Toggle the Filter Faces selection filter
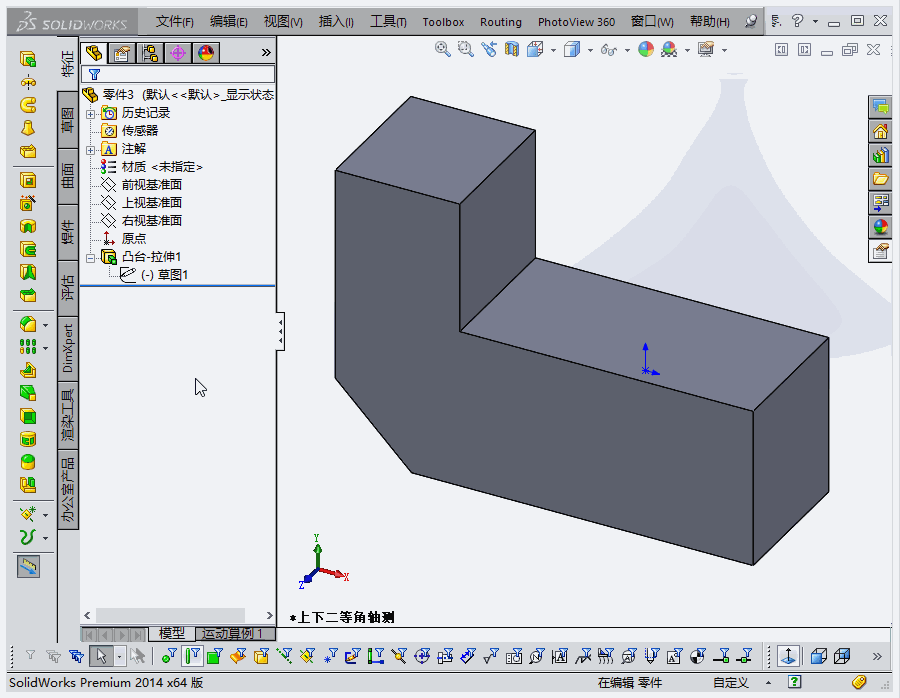This screenshot has width=900, height=698. coord(215,656)
